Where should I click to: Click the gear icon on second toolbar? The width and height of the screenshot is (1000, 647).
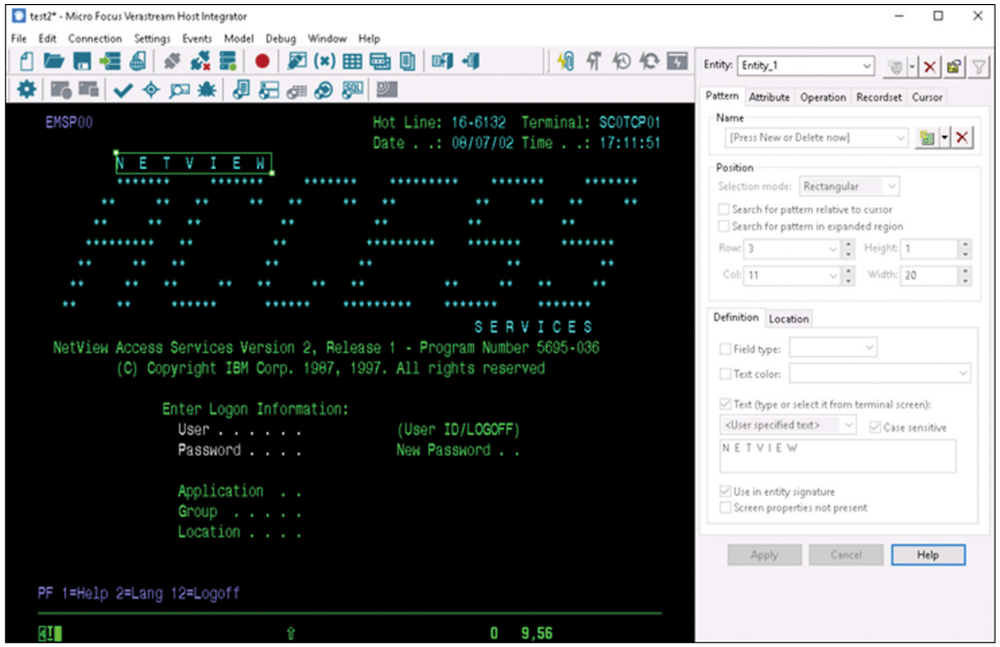[x=27, y=89]
